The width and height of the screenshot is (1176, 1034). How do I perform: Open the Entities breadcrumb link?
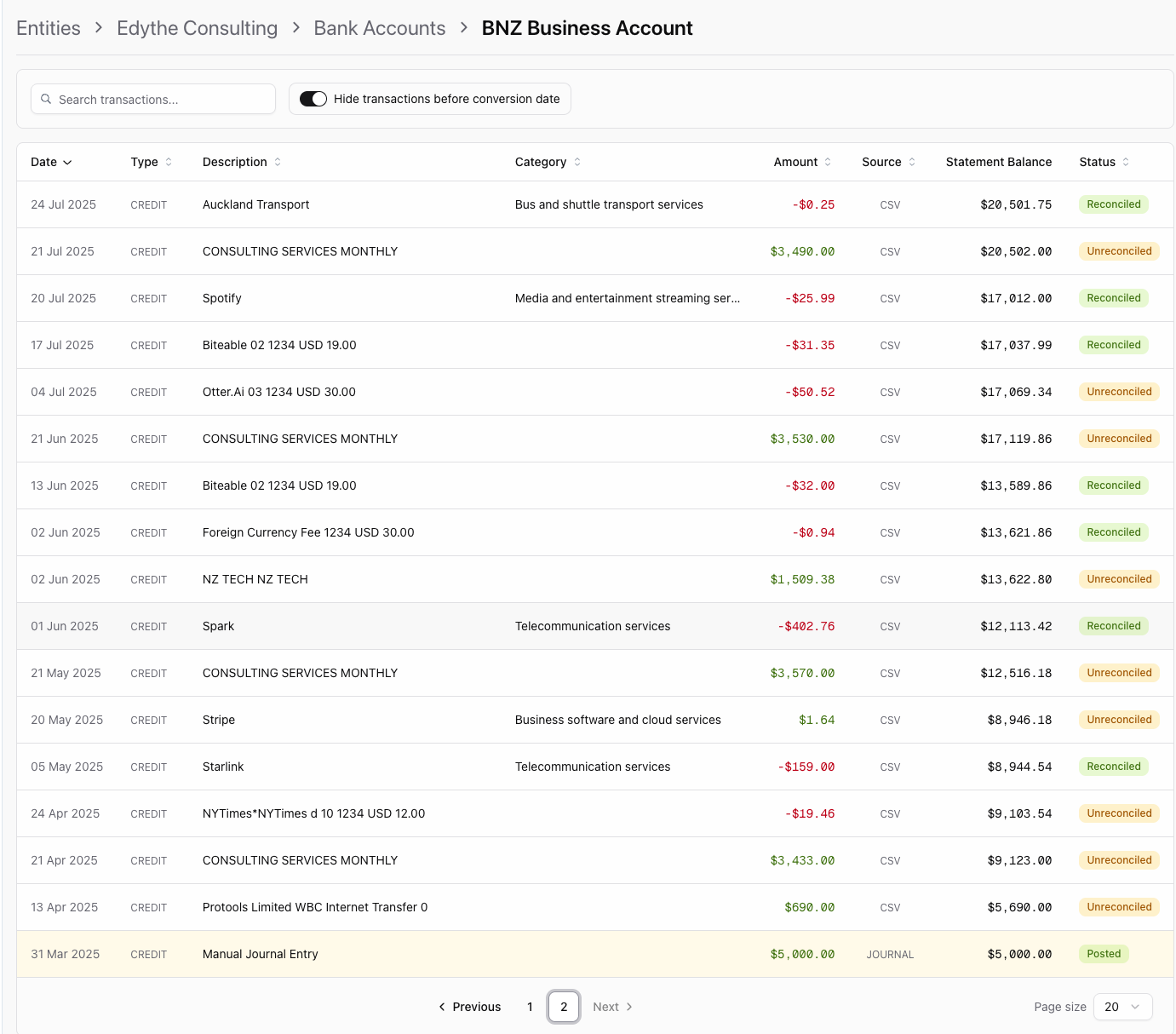(49, 28)
